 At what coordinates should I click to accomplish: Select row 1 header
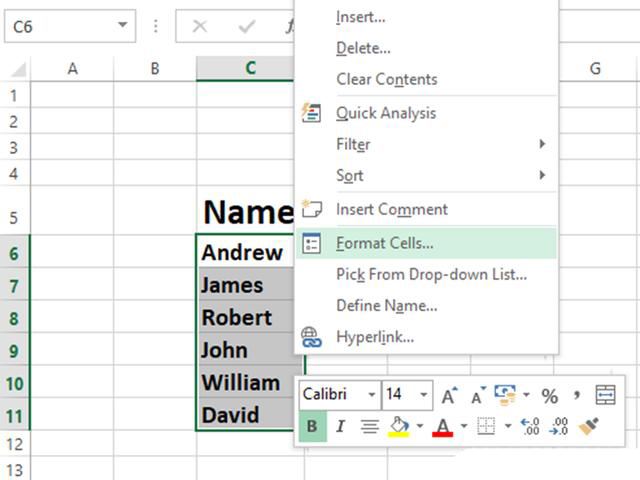(14, 95)
